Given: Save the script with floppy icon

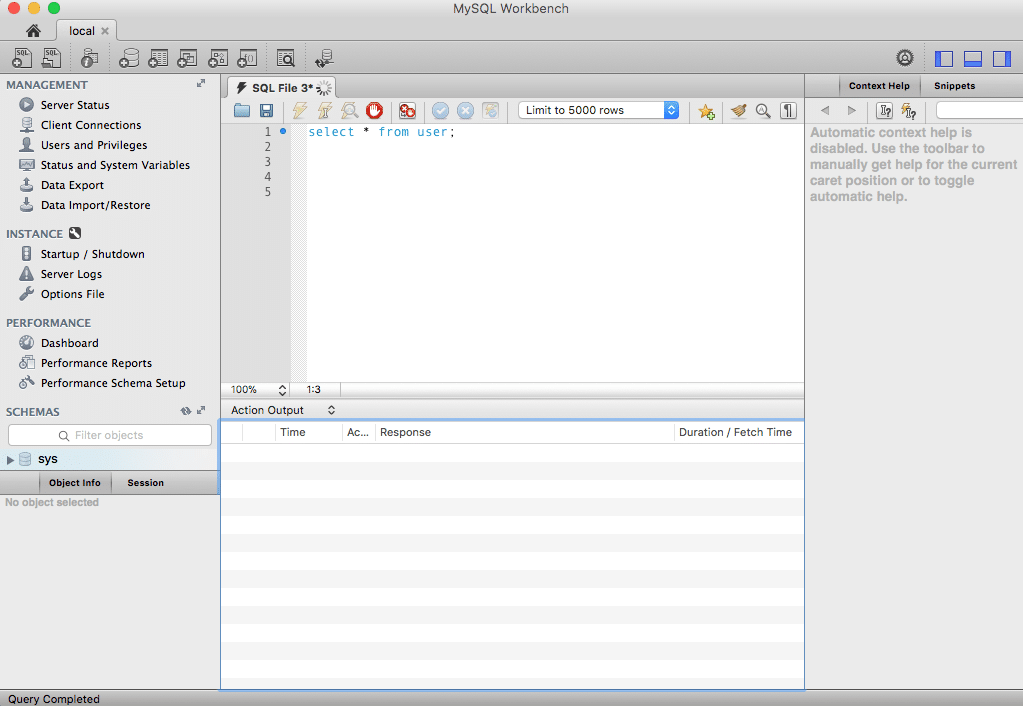Looking at the screenshot, I should [x=266, y=110].
